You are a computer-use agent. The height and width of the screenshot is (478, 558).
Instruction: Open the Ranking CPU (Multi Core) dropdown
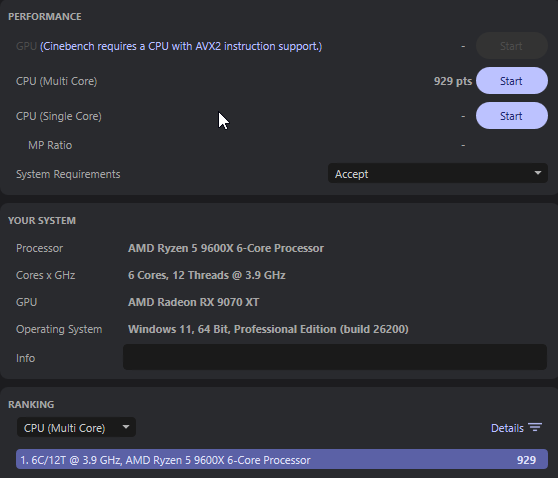76,427
